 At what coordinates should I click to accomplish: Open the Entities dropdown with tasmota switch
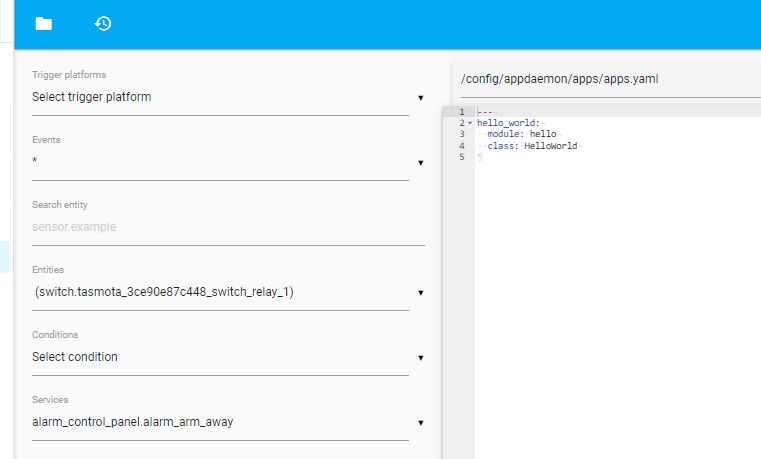pyautogui.click(x=228, y=292)
